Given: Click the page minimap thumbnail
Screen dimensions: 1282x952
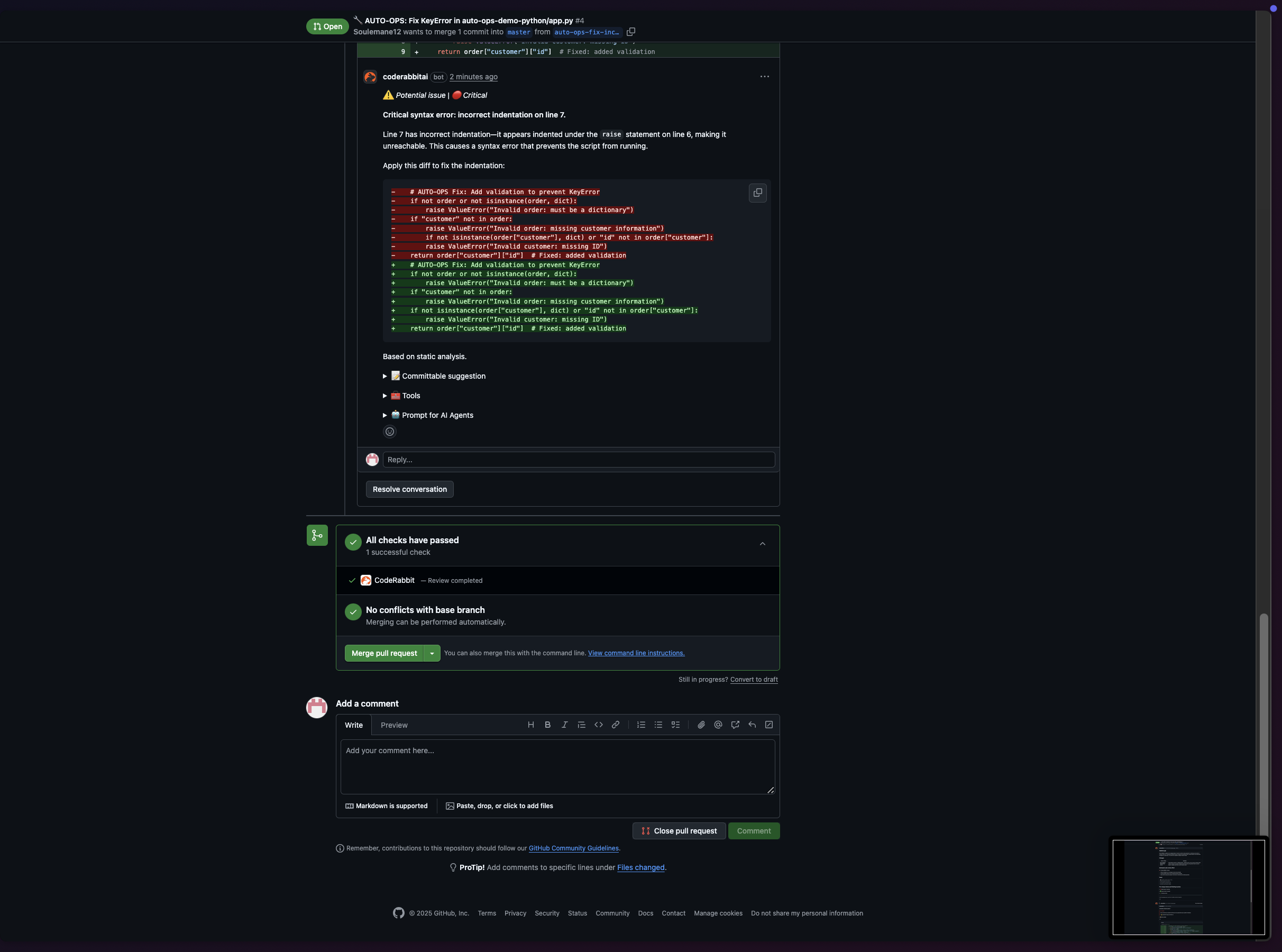Looking at the screenshot, I should click(1188, 887).
